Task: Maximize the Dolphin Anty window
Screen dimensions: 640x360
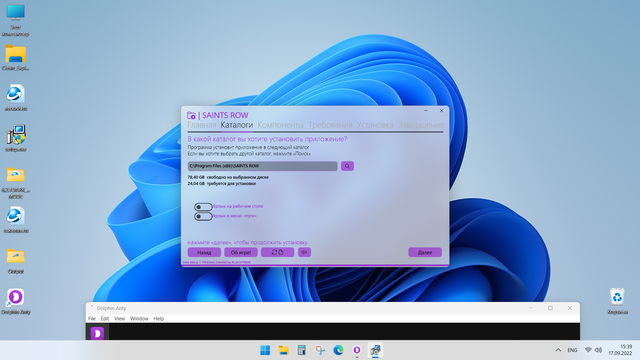Action: (x=550, y=308)
